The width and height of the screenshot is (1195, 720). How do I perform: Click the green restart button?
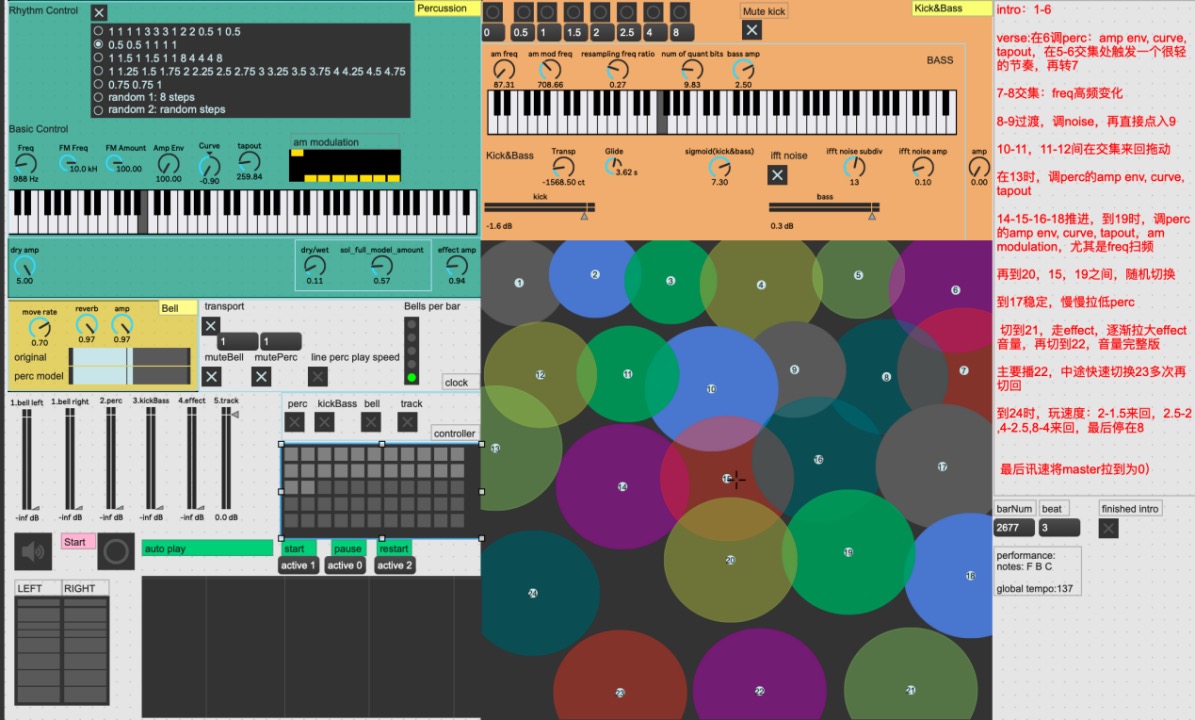pos(394,549)
